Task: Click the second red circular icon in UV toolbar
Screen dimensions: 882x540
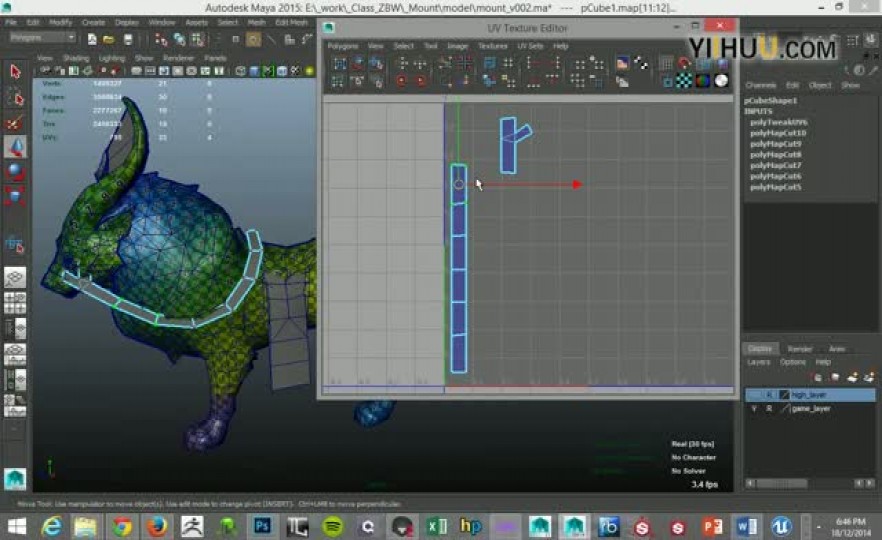Action: pyautogui.click(x=420, y=81)
